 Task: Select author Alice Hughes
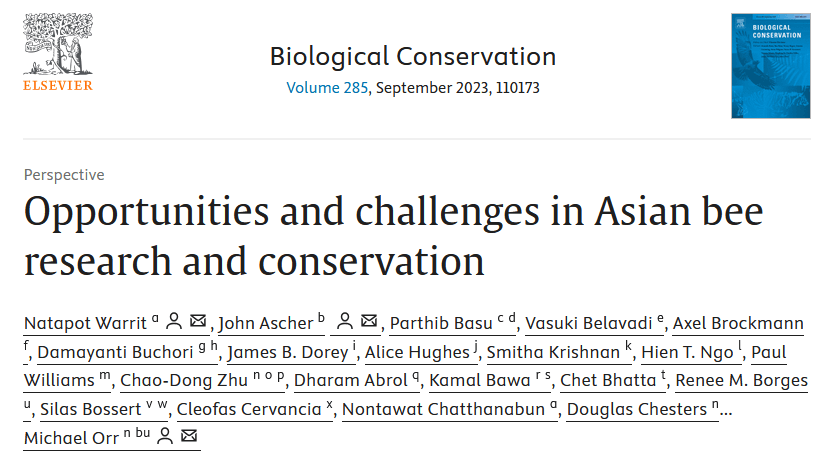click(x=417, y=352)
